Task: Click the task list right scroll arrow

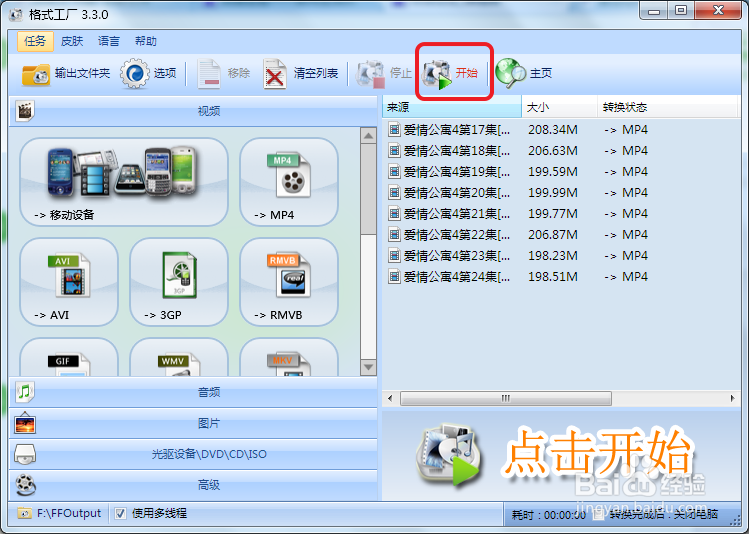Action: (x=732, y=398)
